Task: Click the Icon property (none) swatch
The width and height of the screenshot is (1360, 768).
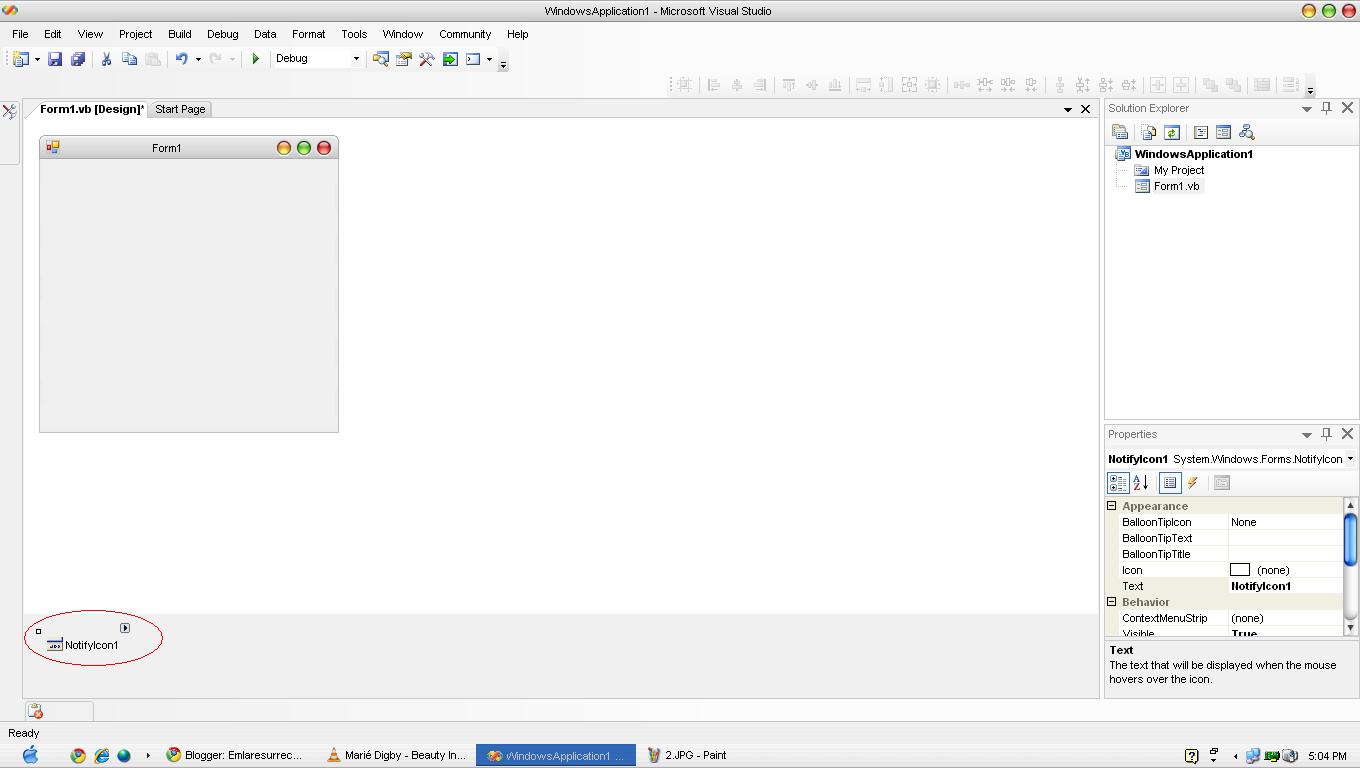Action: click(1240, 570)
